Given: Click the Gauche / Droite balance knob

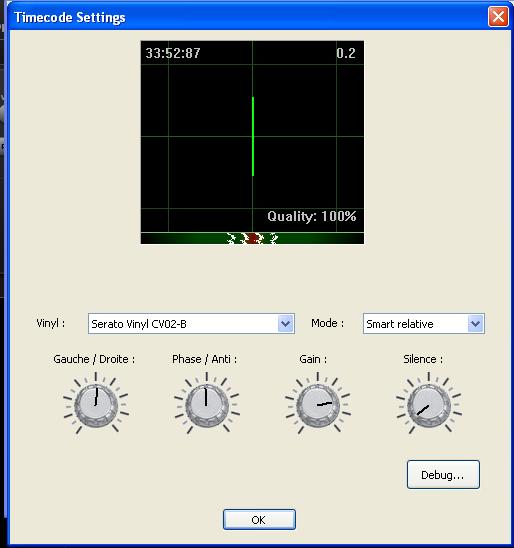Looking at the screenshot, I should [x=96, y=405].
